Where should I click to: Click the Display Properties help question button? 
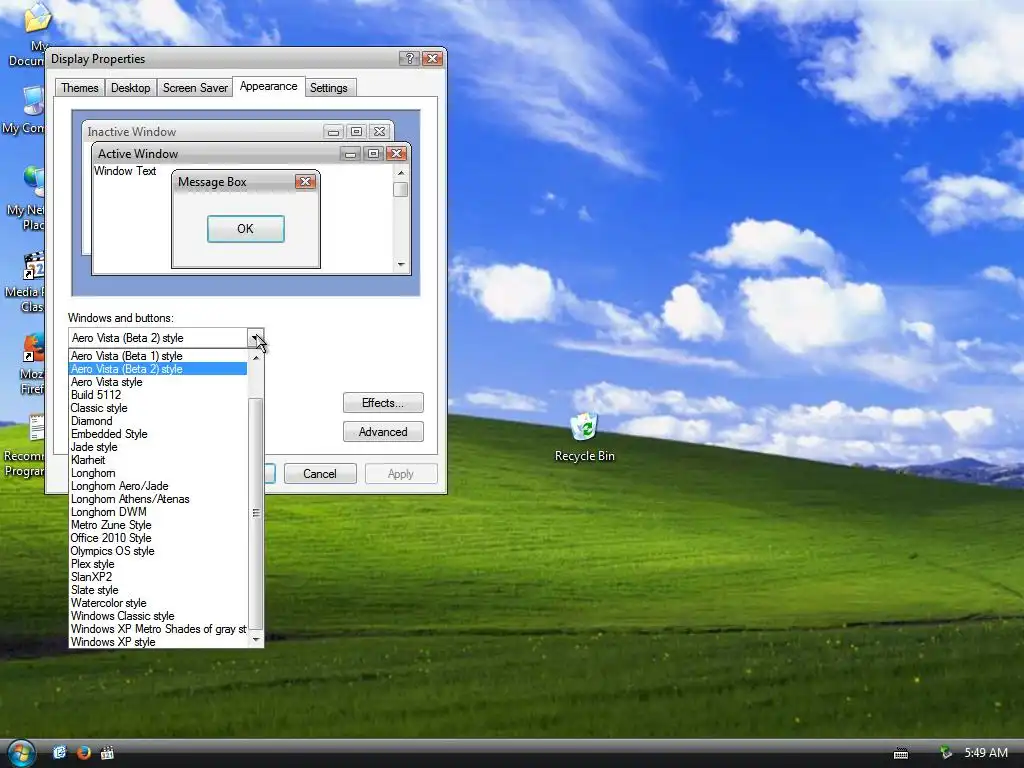click(x=409, y=58)
